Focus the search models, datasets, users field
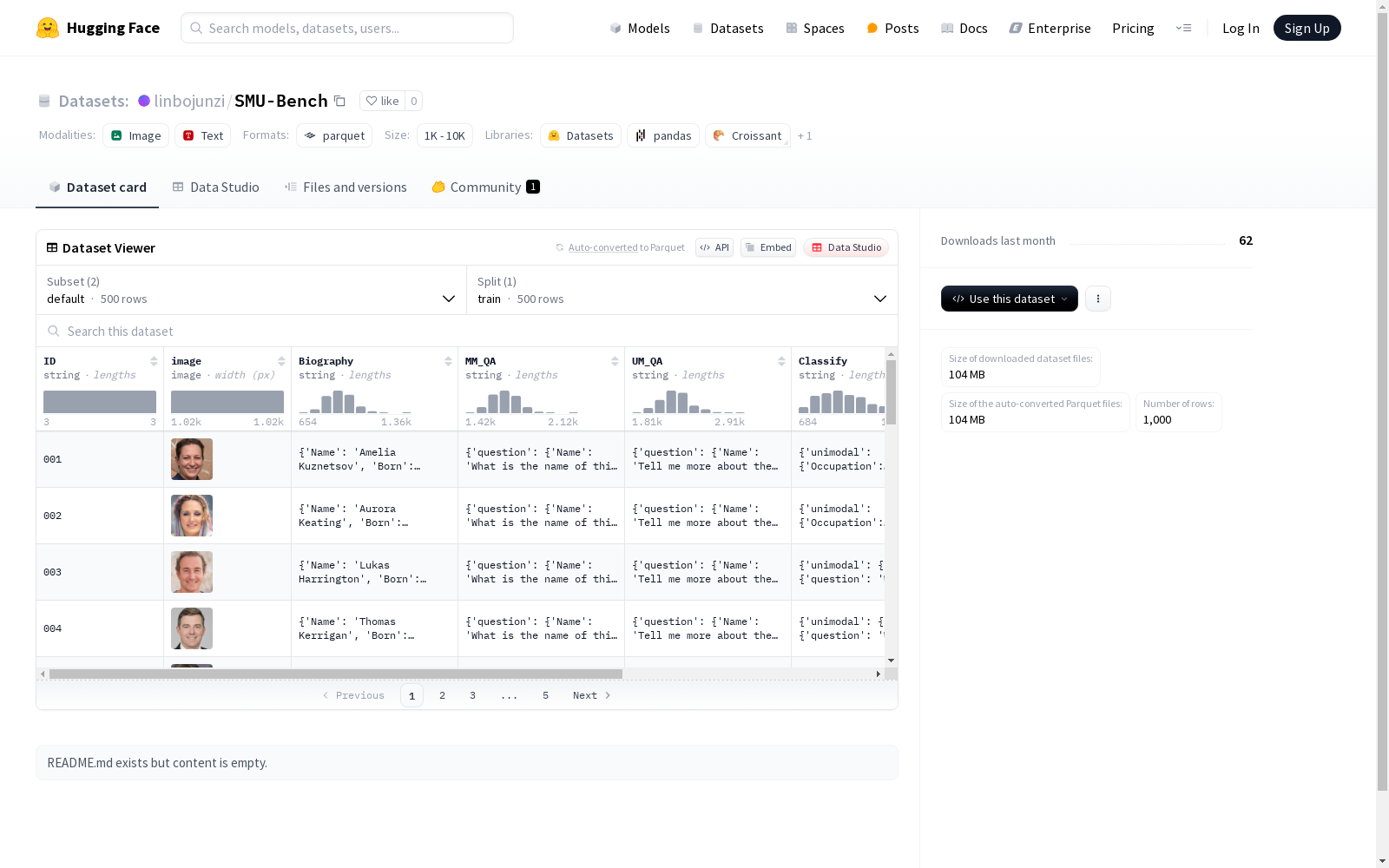Image resolution: width=1389 pixels, height=868 pixels. (x=347, y=28)
